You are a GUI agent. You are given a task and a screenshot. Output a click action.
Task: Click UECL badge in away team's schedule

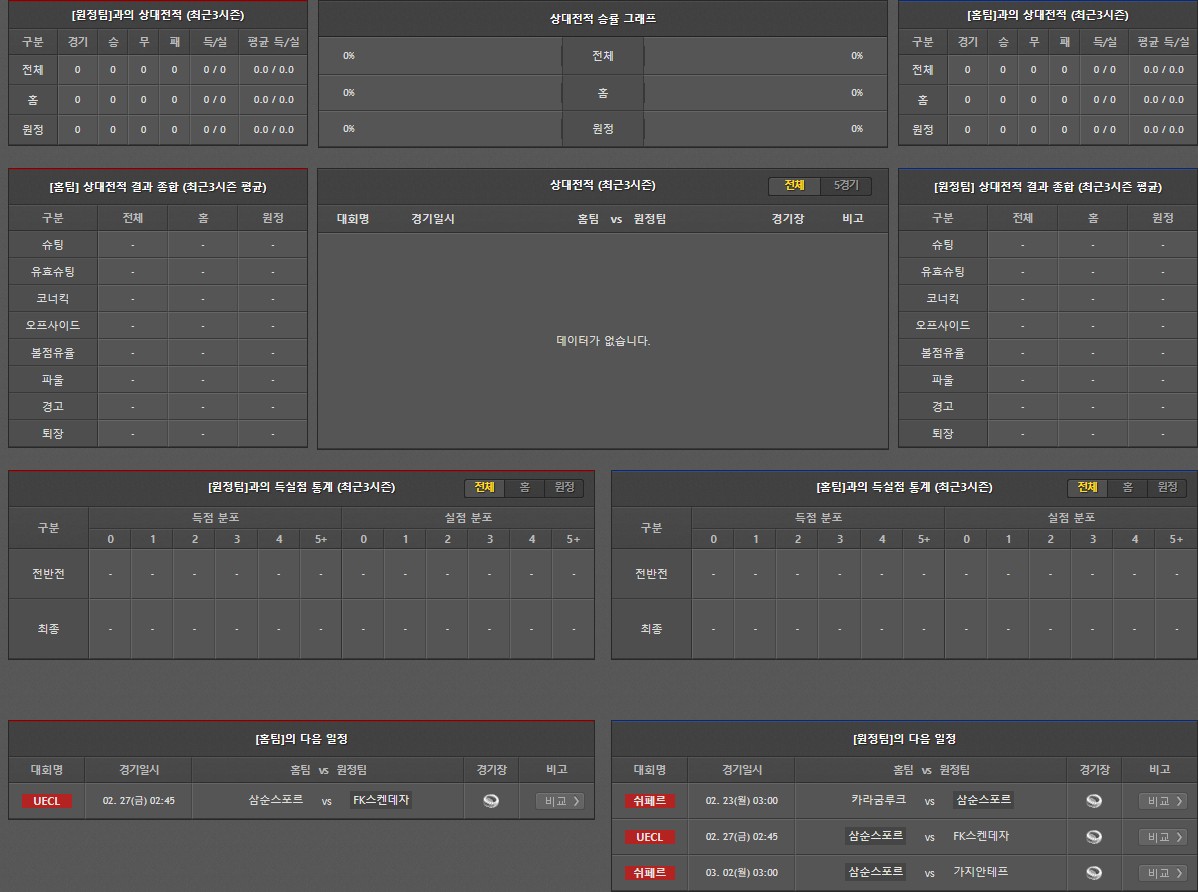coord(649,837)
